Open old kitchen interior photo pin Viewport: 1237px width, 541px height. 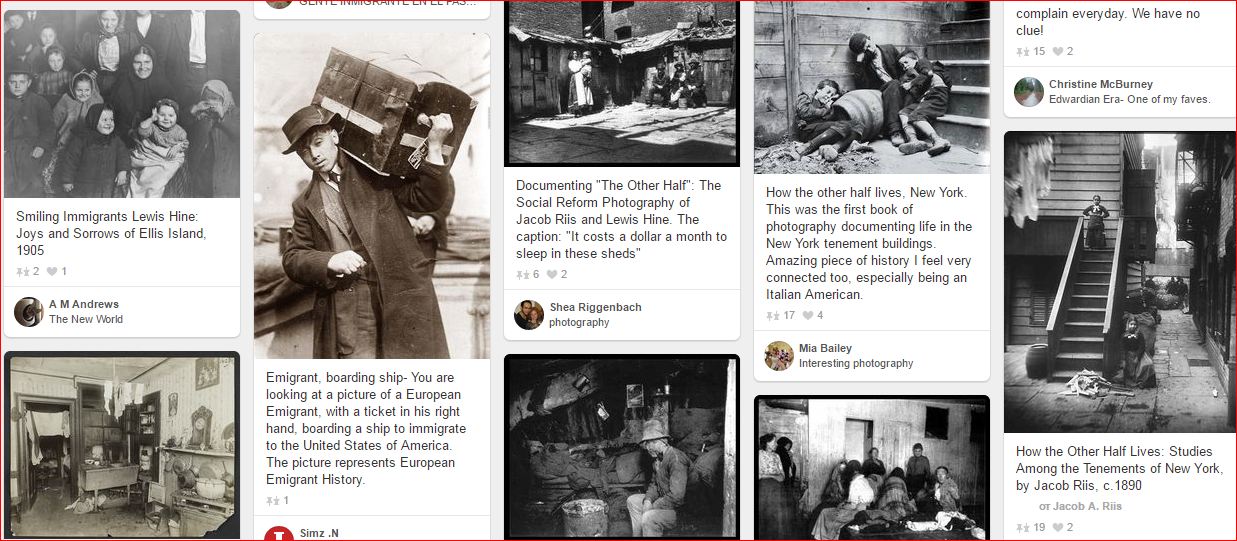pyautogui.click(x=122, y=445)
